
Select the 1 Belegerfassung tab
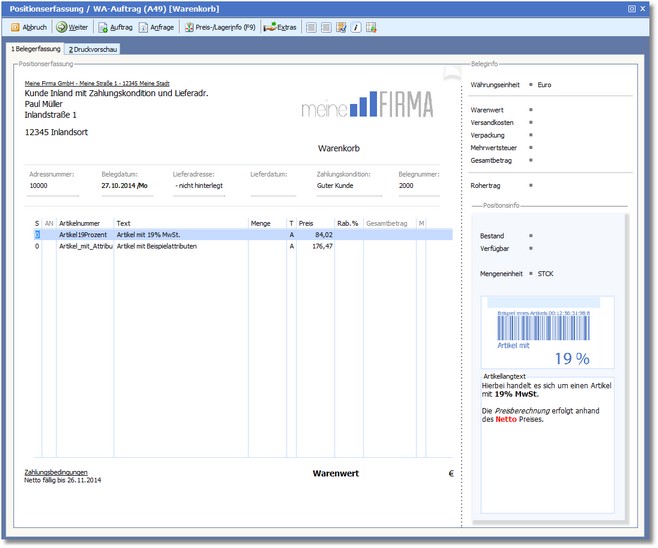[x=35, y=49]
